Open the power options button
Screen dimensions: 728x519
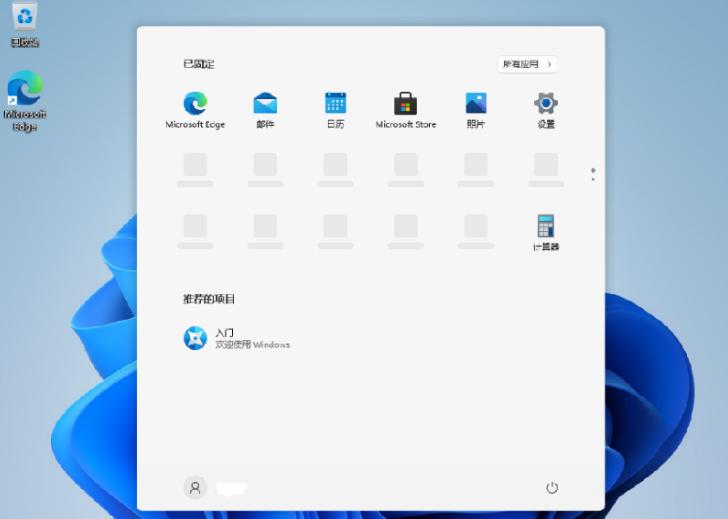click(x=552, y=488)
